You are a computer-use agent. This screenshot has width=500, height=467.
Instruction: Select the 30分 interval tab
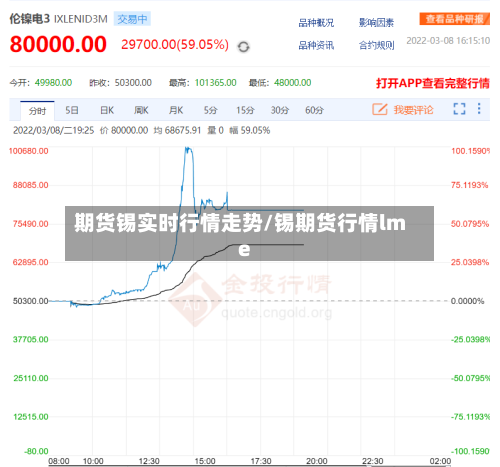click(x=280, y=110)
